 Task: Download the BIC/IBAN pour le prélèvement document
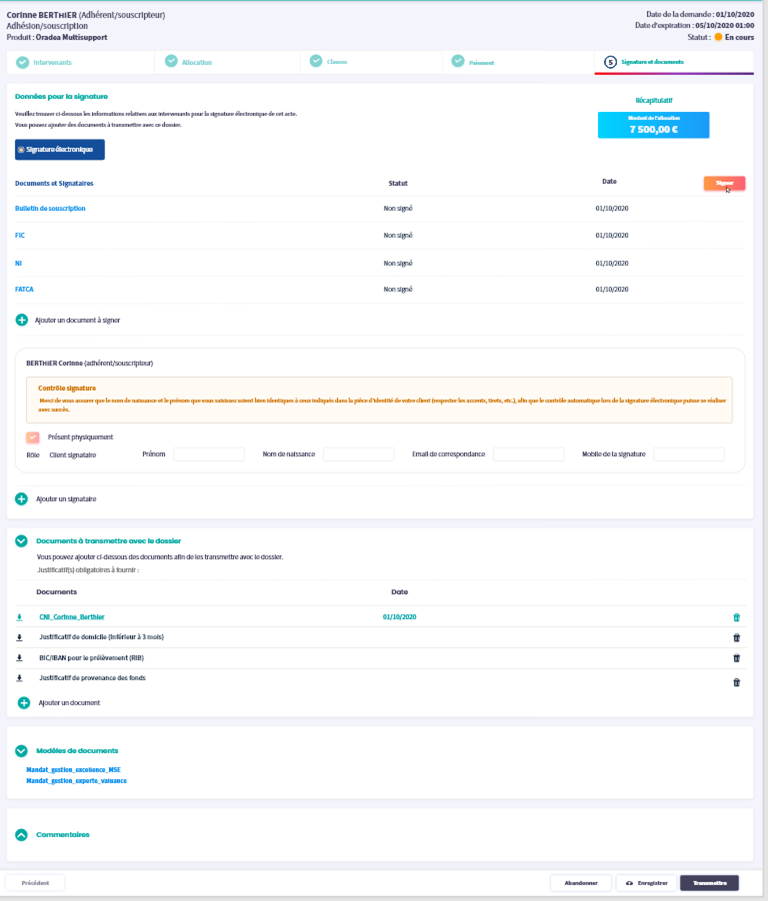[x=19, y=658]
